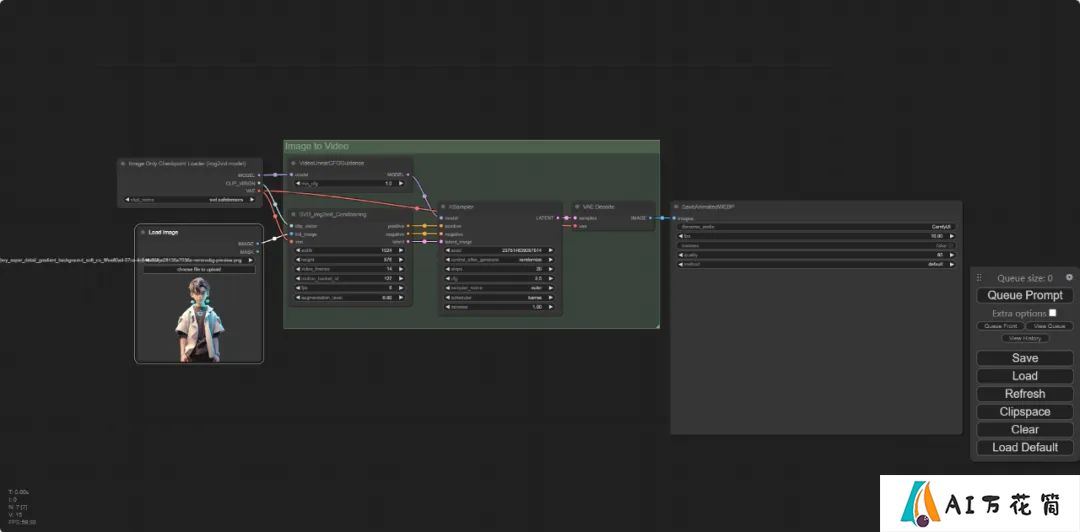Open the ckpt_name model selector
Viewport: 1080px width, 532px height.
click(x=189, y=200)
